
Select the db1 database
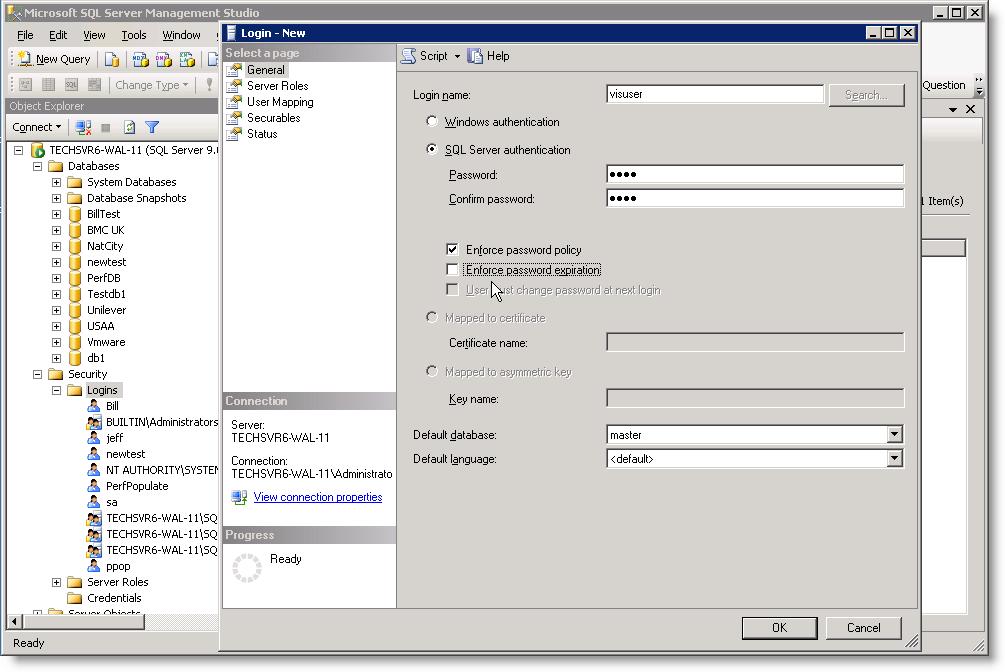[96, 358]
